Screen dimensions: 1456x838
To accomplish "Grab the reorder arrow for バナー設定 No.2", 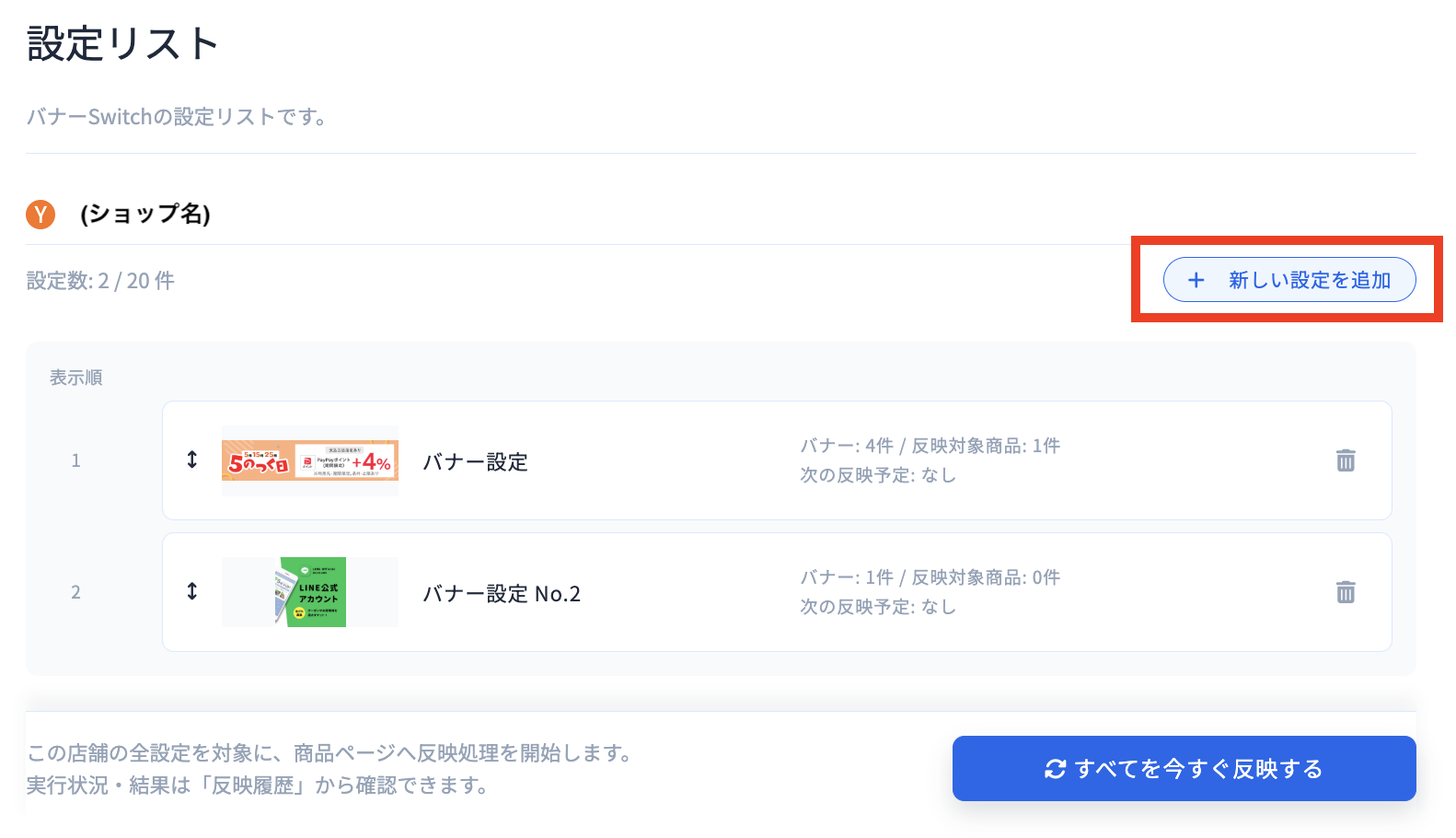I will (x=192, y=591).
